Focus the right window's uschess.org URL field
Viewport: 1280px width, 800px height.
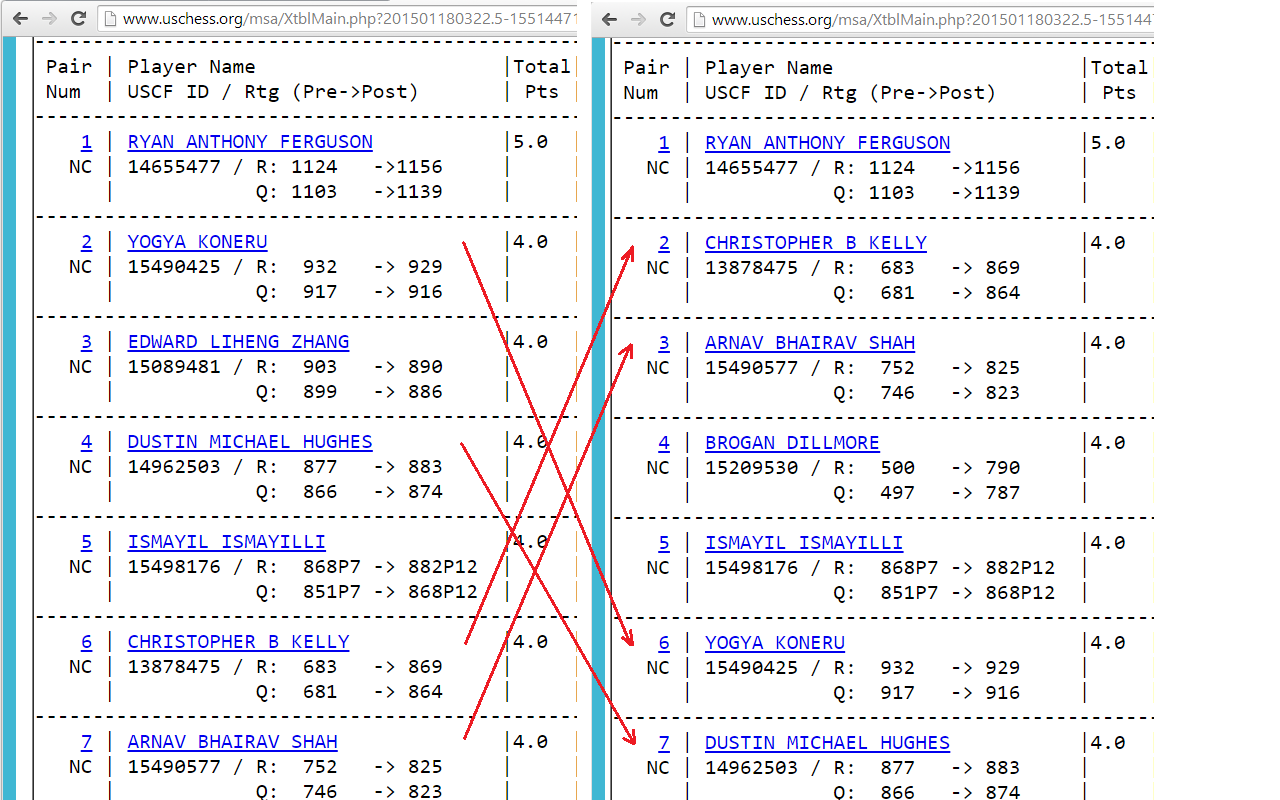[930, 19]
